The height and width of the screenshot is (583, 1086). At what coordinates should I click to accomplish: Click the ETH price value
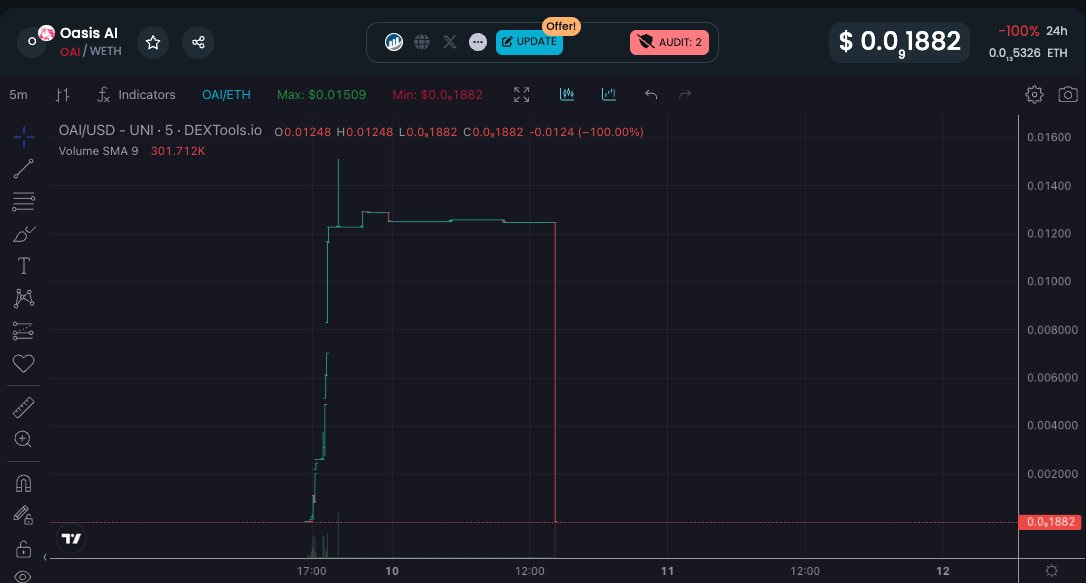[1028, 53]
